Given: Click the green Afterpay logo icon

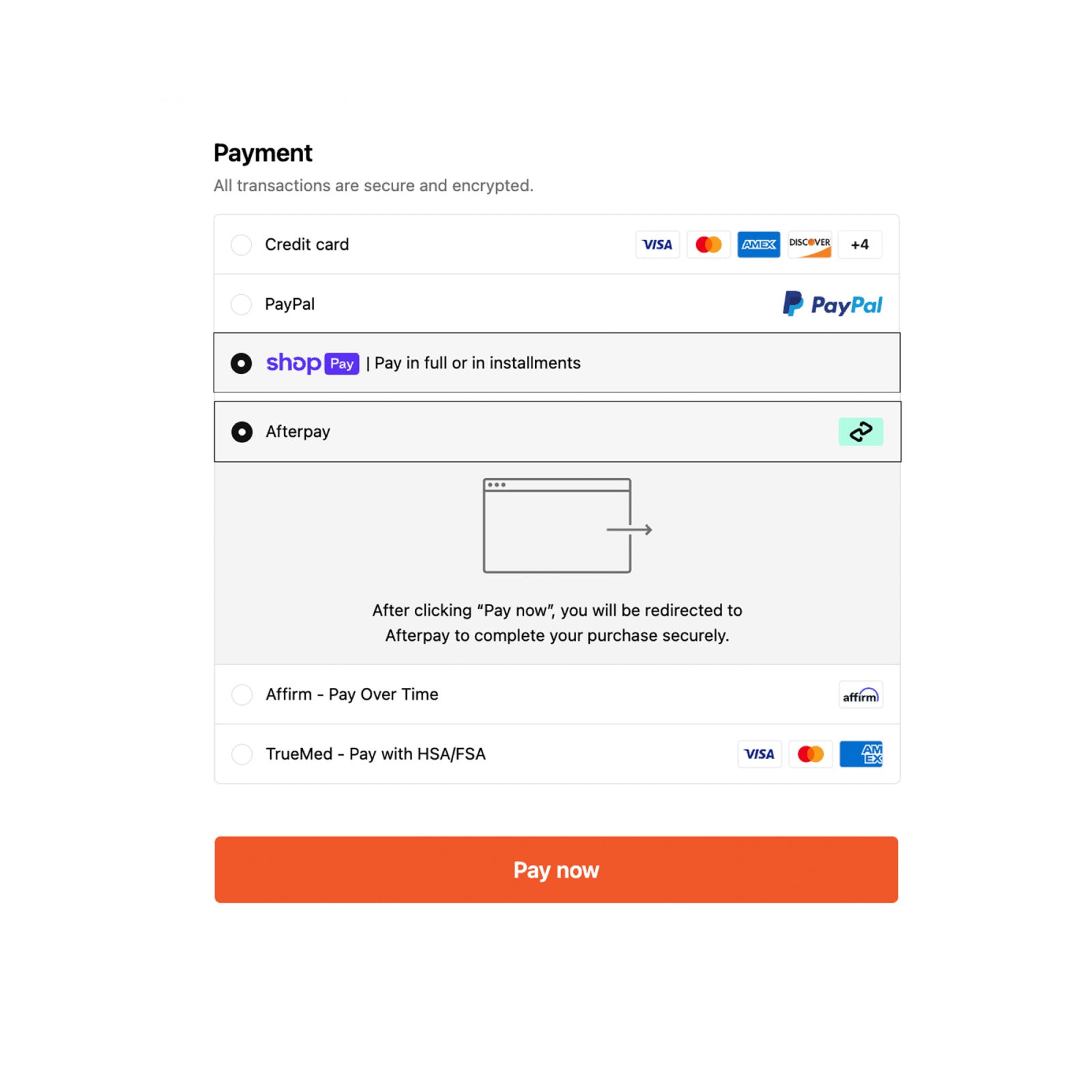Looking at the screenshot, I should [x=861, y=431].
